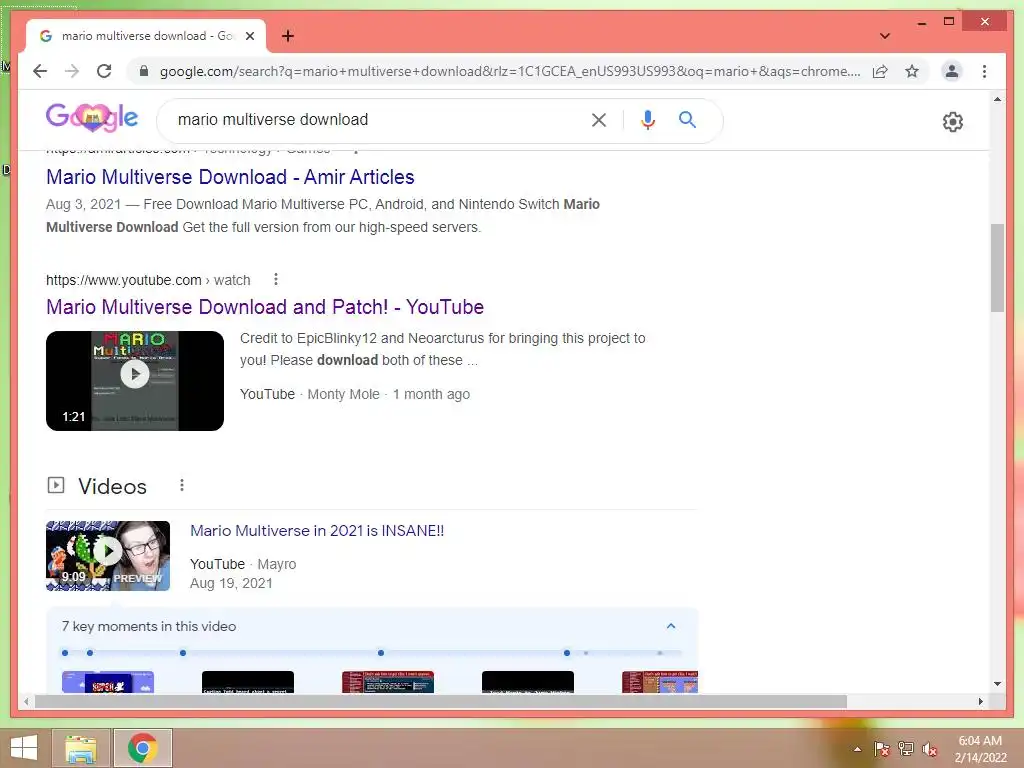Click the browser address bar URL
Screen dimensions: 1024x768
509,71
